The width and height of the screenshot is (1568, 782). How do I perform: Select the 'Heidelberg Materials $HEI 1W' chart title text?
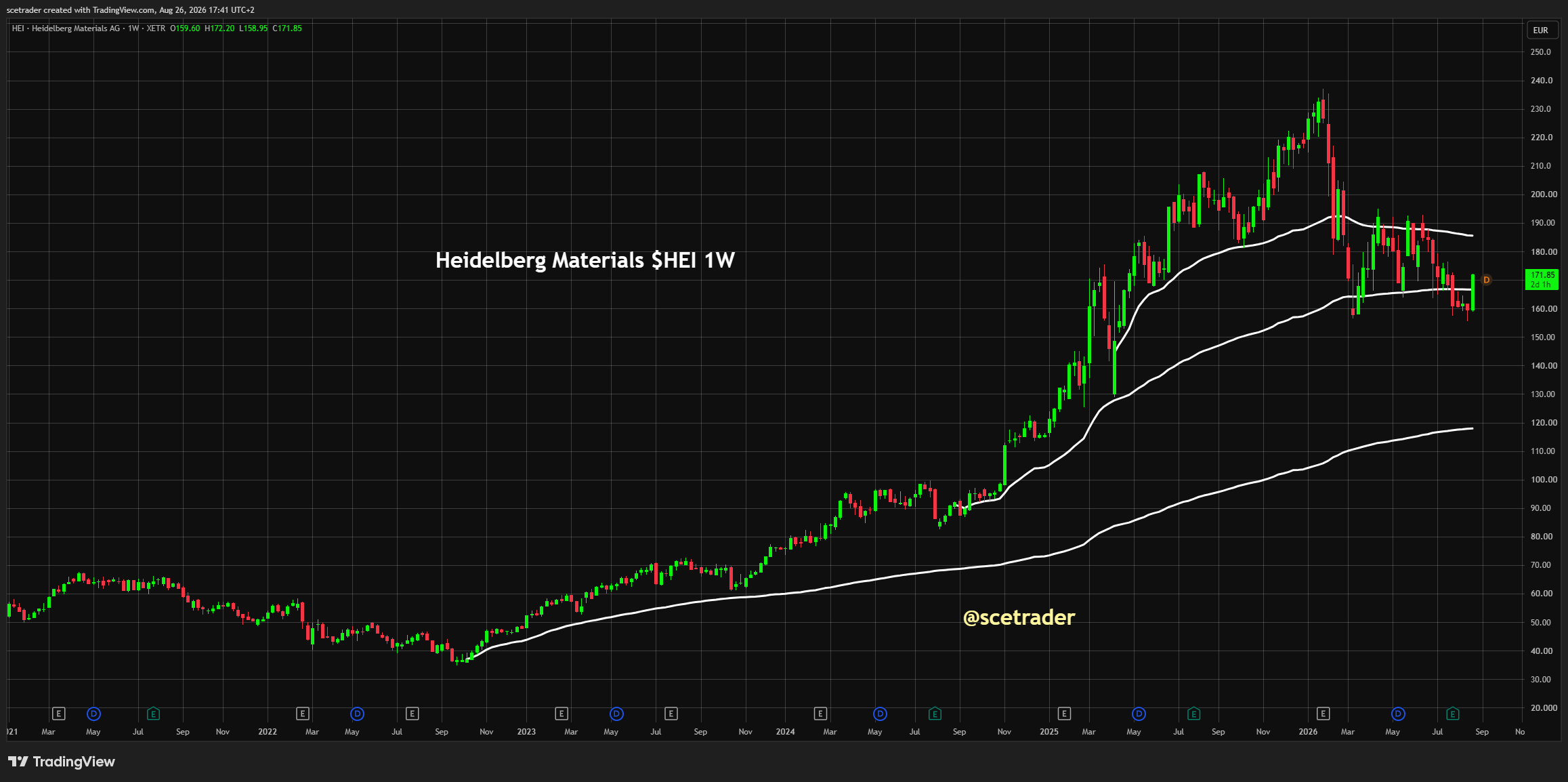pos(585,260)
